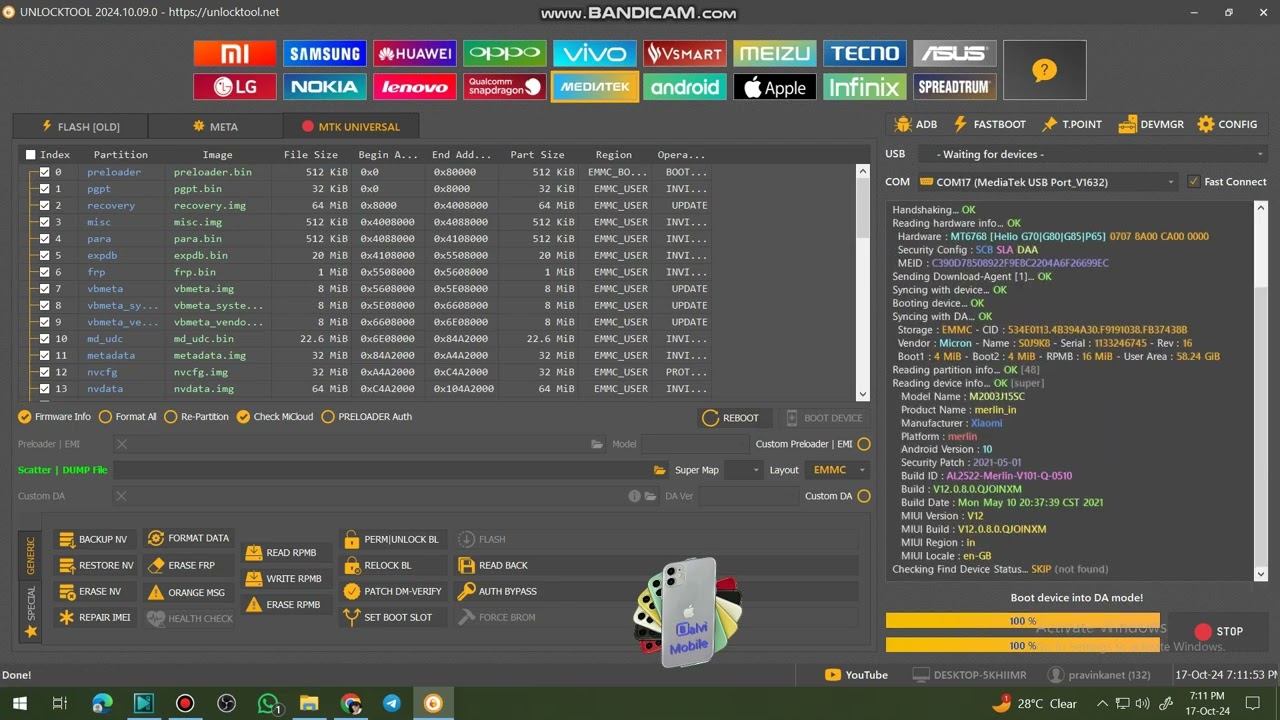The height and width of the screenshot is (720, 1280).
Task: Open the Super Map dropdown
Action: 743,470
